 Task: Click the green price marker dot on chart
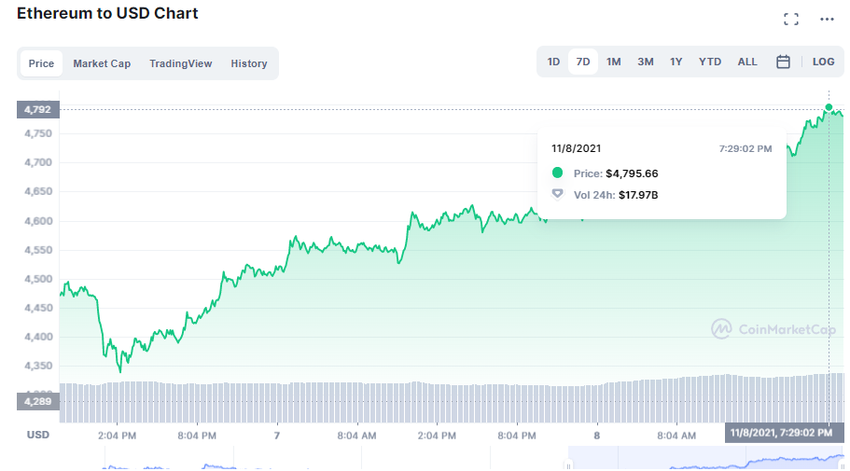829,107
